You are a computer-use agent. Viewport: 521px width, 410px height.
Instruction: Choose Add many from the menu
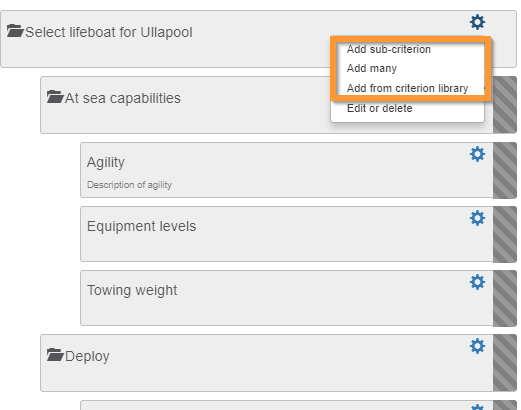[372, 68]
